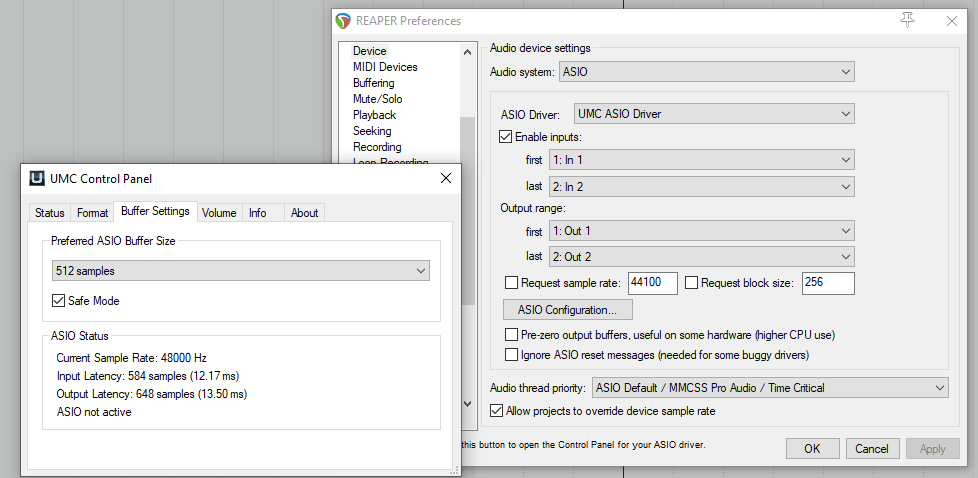The width and height of the screenshot is (978, 478).
Task: Click the sample rate field showing 44100
Action: pos(652,283)
